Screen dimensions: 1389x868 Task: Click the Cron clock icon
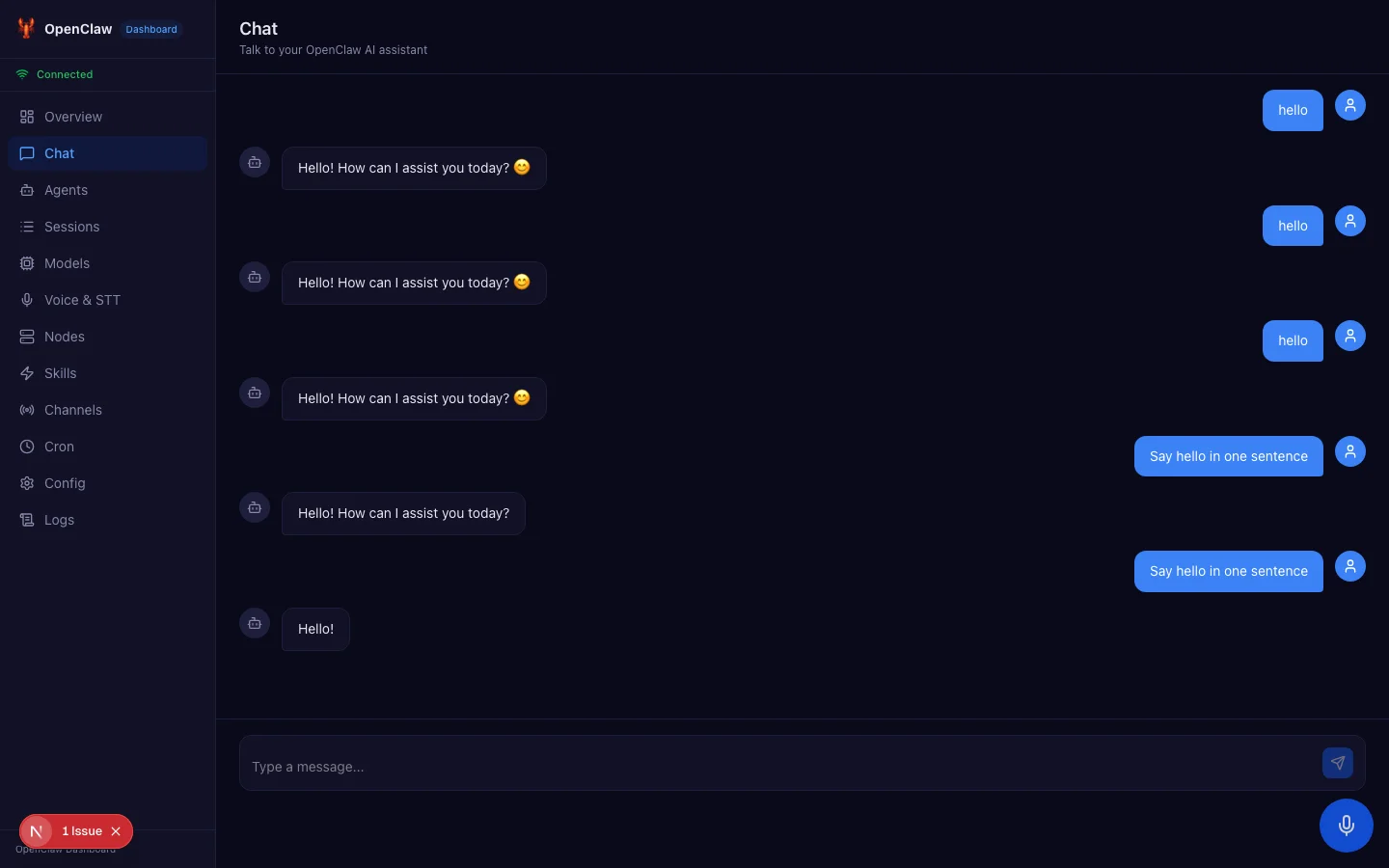27,447
